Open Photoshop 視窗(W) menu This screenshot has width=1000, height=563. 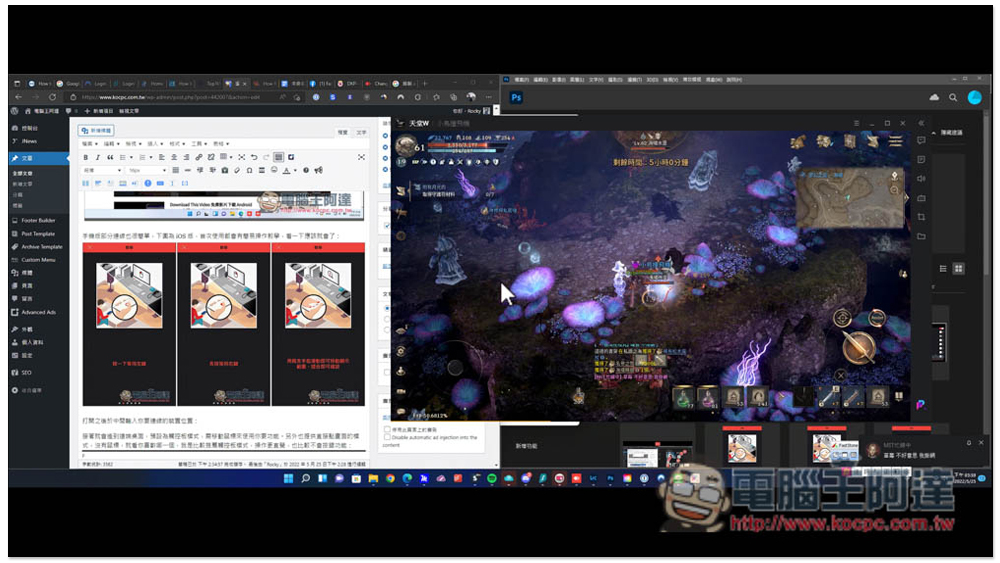712,80
